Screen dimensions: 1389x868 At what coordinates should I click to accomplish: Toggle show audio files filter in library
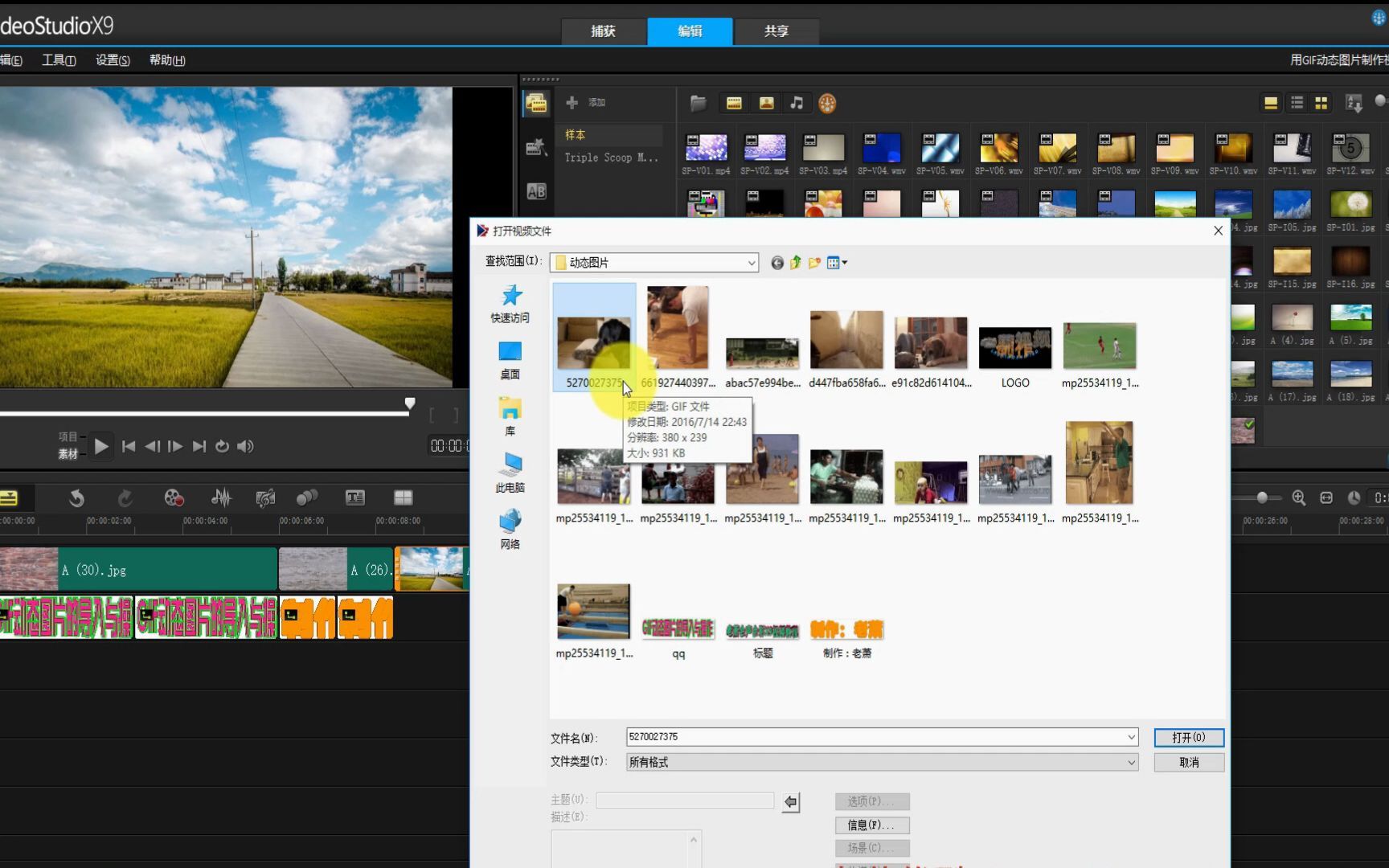[x=797, y=103]
